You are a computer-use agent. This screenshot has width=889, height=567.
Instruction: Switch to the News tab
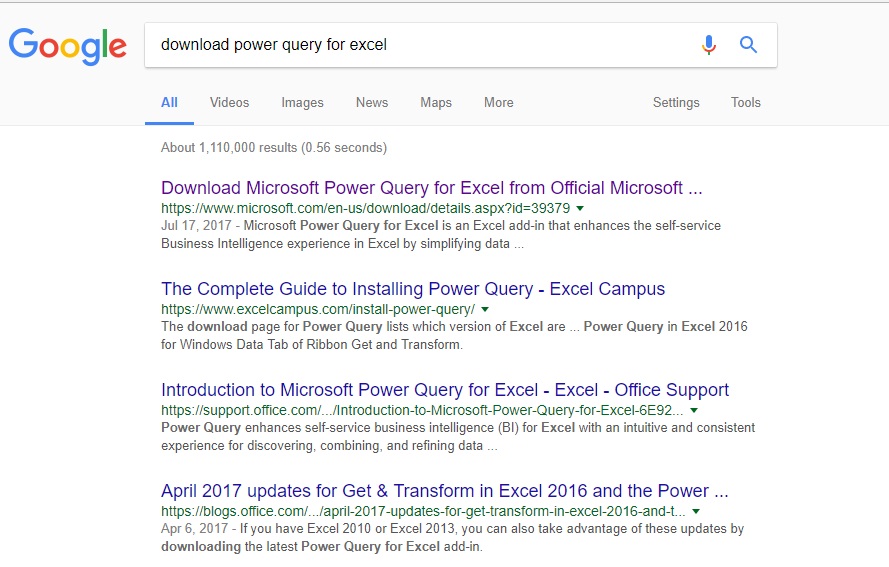point(371,102)
